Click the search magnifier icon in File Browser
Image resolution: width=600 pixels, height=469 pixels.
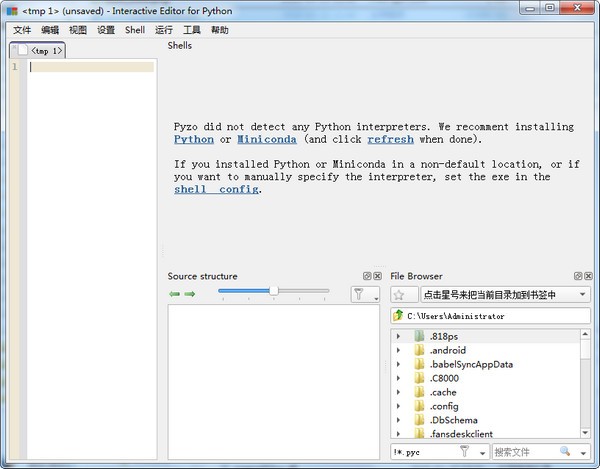click(567, 452)
